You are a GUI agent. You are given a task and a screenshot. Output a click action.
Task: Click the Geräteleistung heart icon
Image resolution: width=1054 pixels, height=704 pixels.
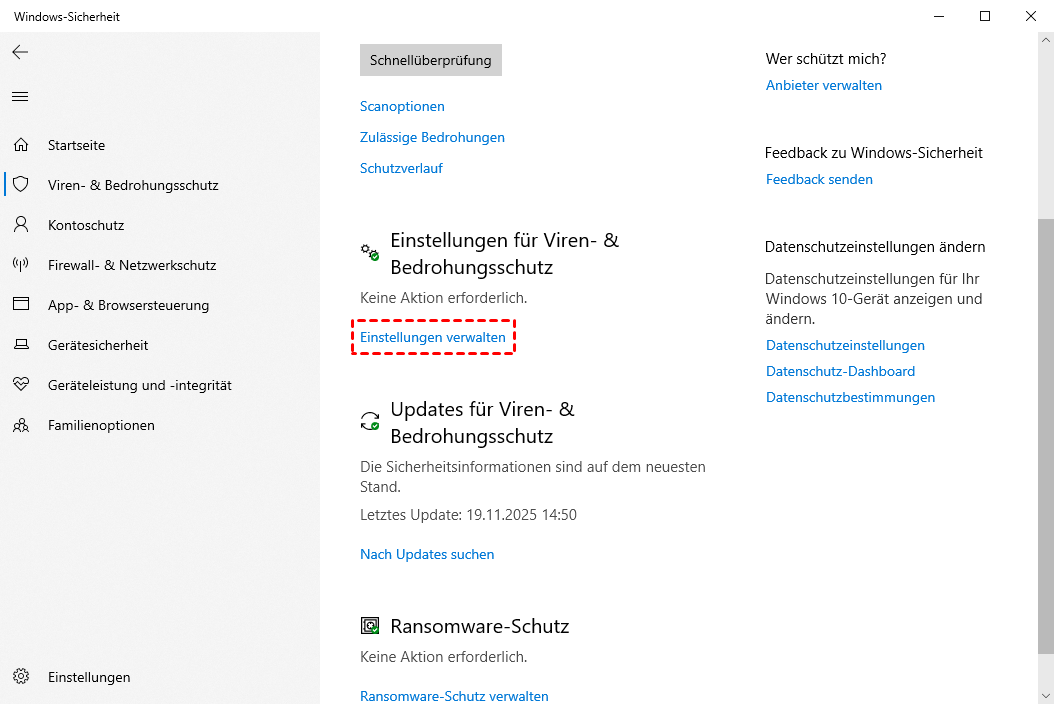pos(20,385)
